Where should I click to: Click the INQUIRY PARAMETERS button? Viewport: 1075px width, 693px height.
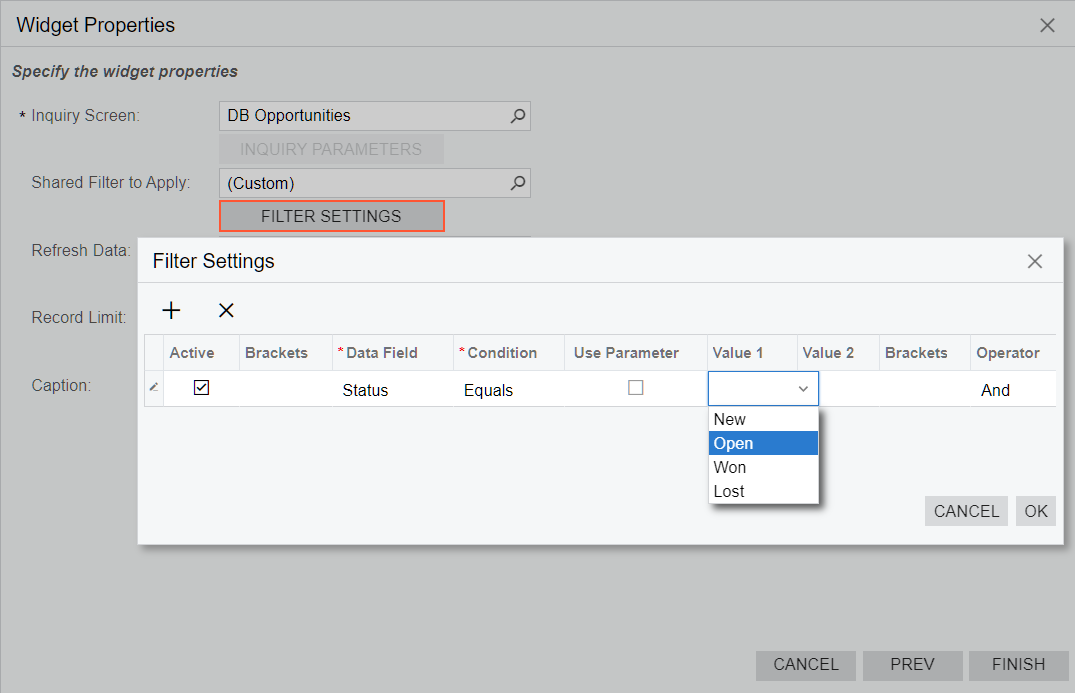(331, 148)
